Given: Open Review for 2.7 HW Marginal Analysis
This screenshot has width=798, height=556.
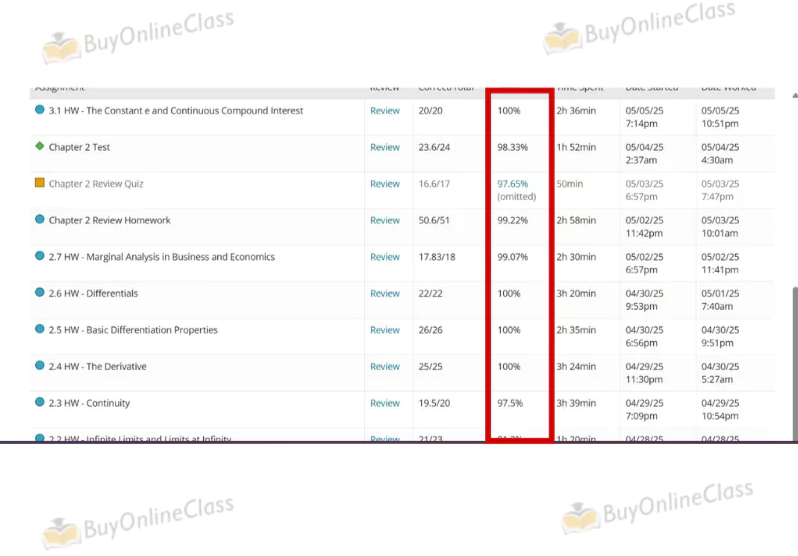Looking at the screenshot, I should (x=384, y=257).
